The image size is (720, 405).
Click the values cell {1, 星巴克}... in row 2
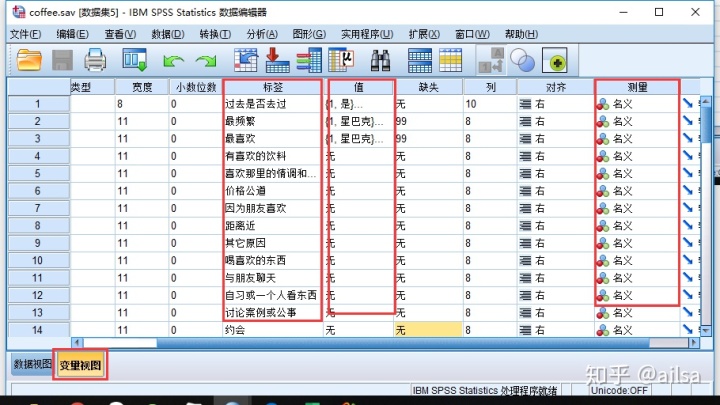pyautogui.click(x=359, y=122)
